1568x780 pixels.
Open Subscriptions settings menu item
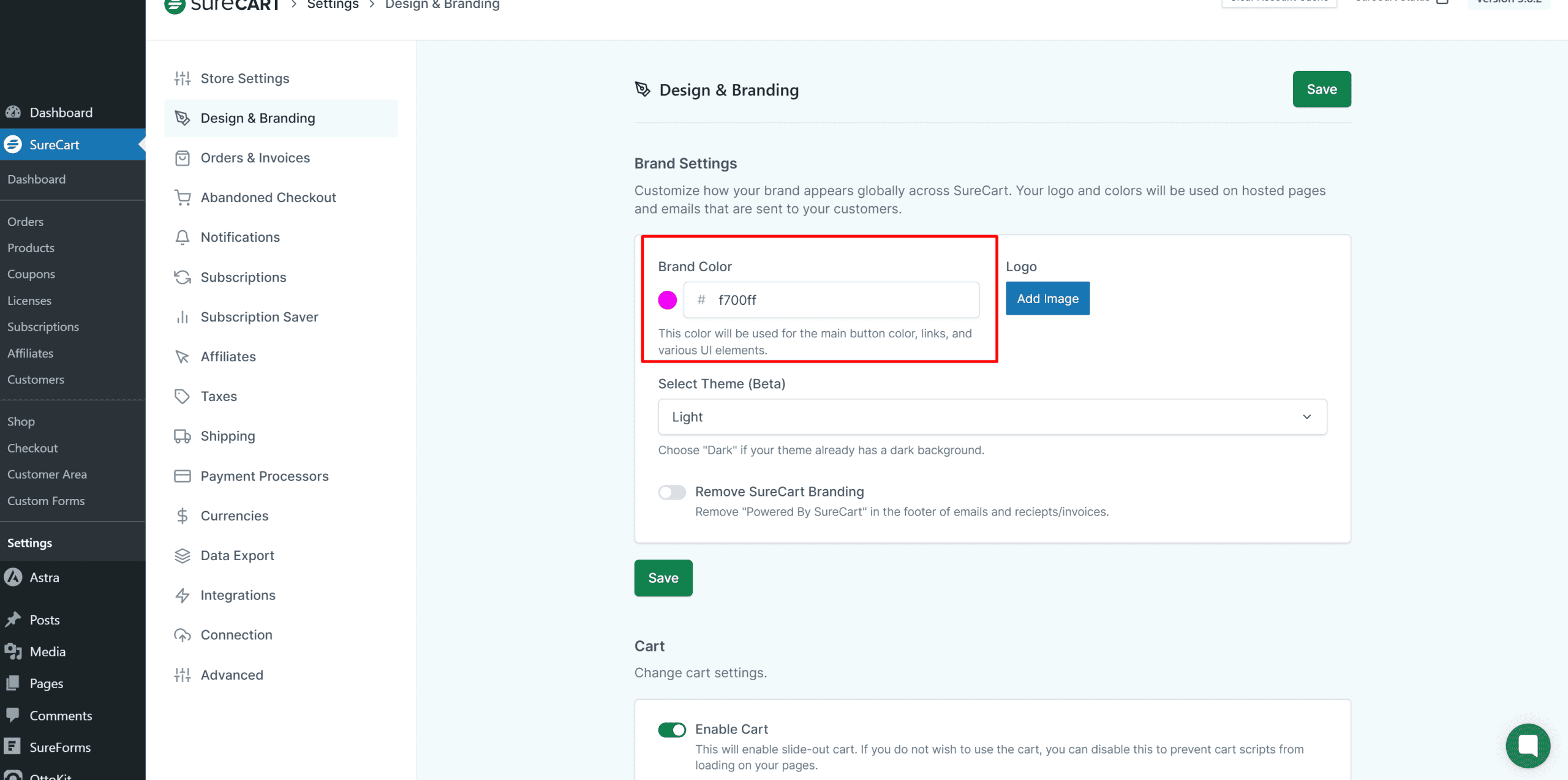pyautogui.click(x=243, y=277)
